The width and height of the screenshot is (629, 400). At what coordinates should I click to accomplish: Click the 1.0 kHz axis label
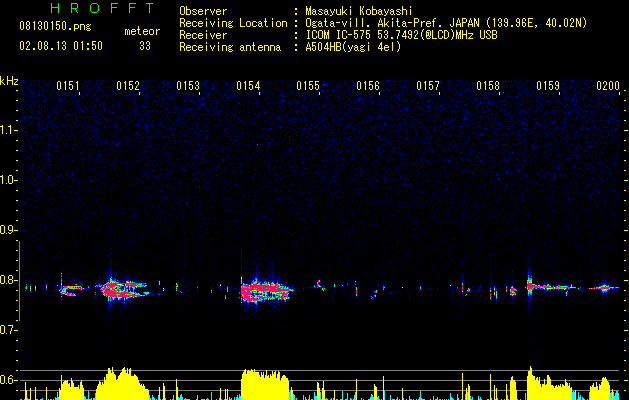click(9, 180)
